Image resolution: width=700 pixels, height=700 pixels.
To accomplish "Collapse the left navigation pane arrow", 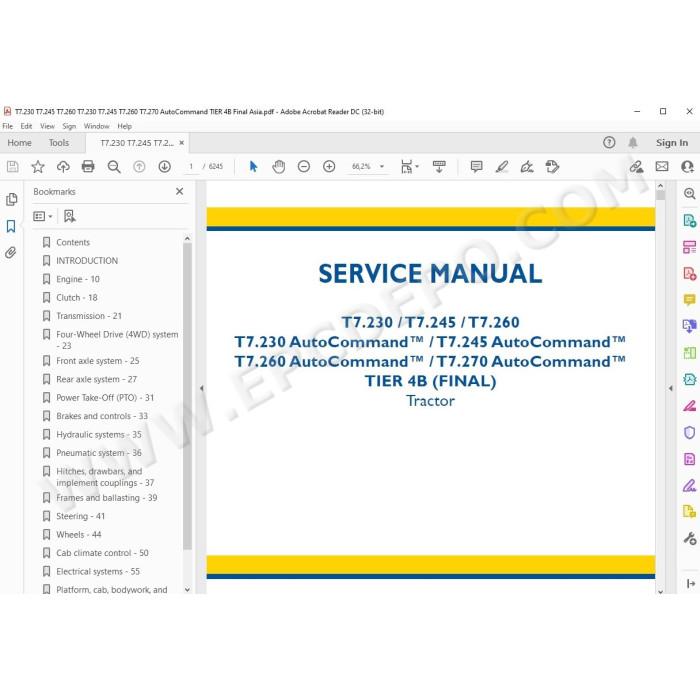I will [202, 388].
